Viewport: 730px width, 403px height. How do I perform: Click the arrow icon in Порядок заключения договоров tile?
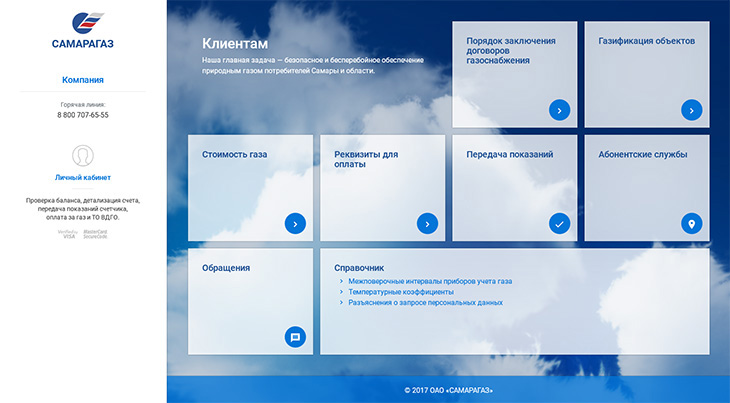pyautogui.click(x=559, y=110)
